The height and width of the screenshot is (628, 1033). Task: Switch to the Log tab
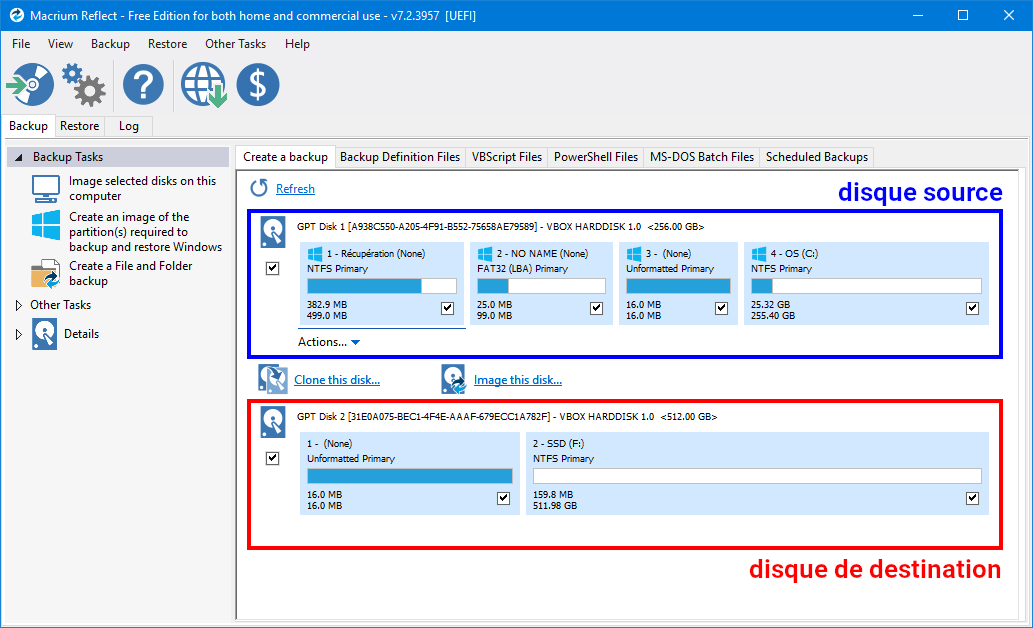tap(128, 126)
